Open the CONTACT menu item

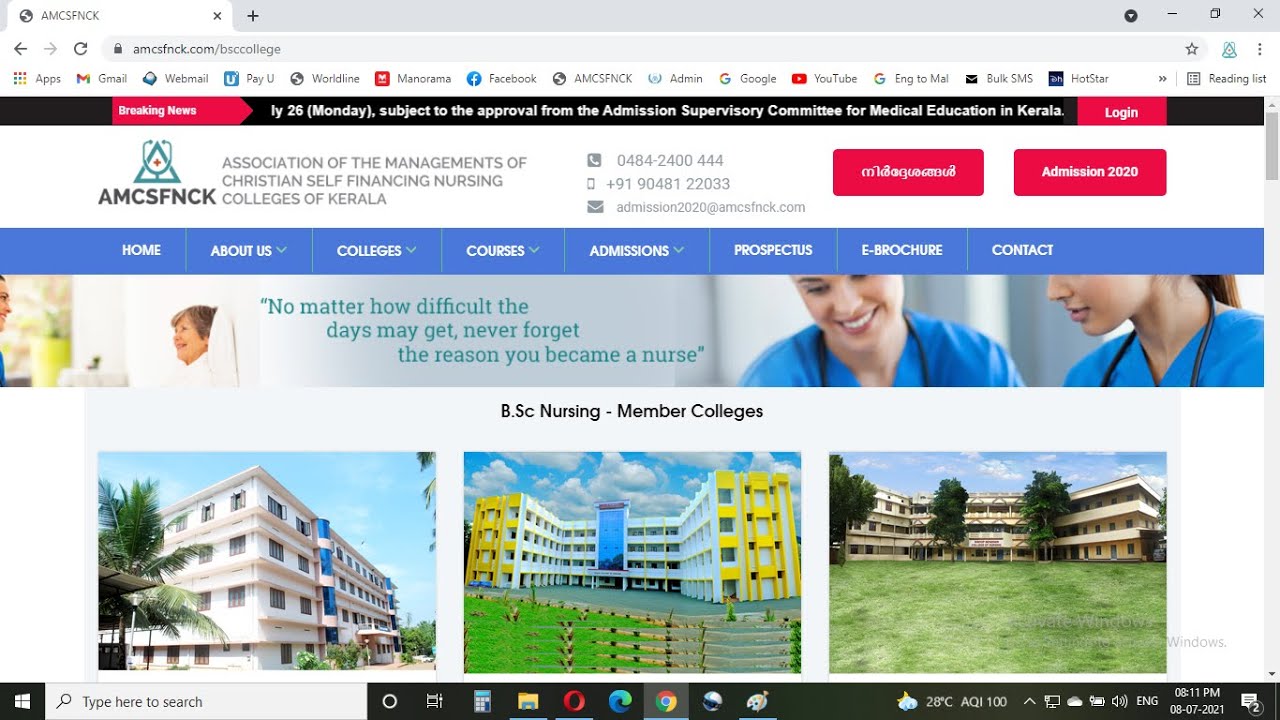1022,250
